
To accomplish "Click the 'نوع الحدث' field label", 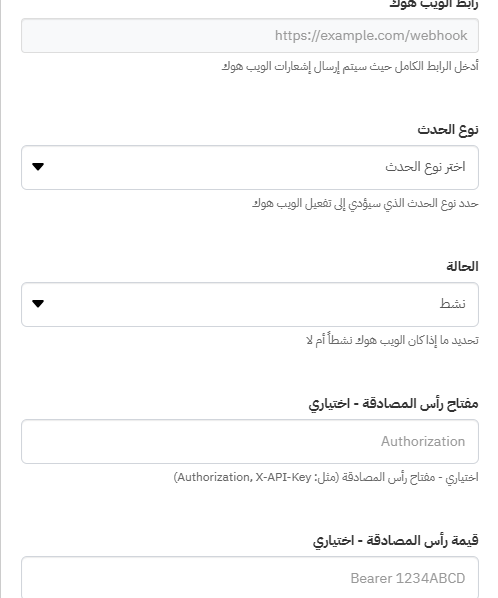I will [x=448, y=130].
